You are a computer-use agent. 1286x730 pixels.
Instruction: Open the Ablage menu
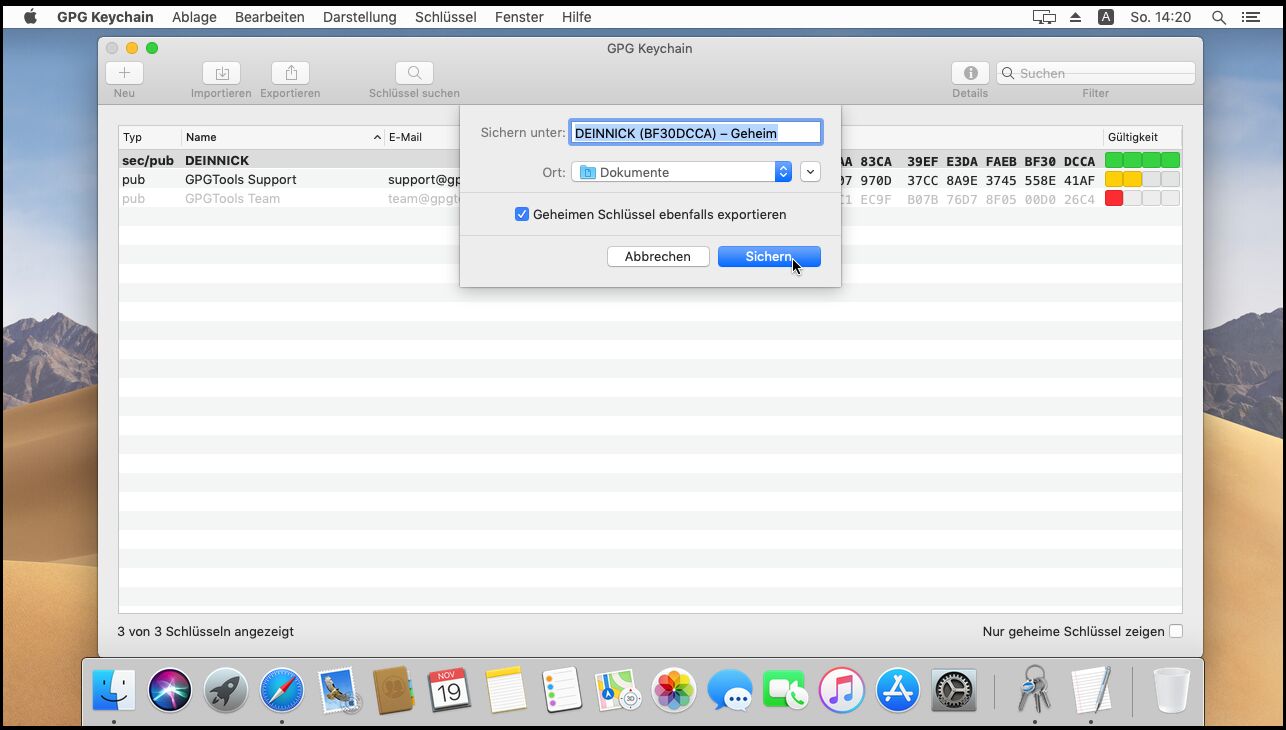194,17
